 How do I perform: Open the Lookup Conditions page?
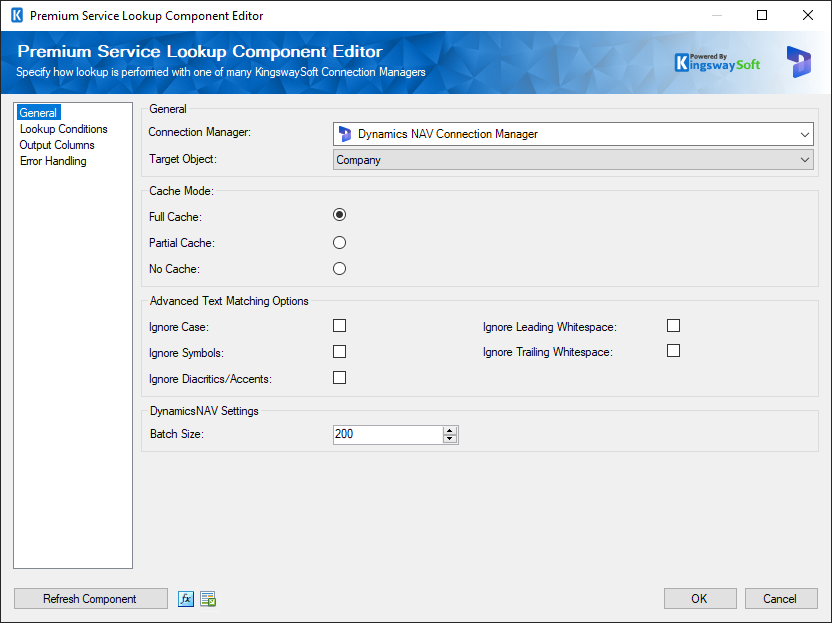point(64,129)
